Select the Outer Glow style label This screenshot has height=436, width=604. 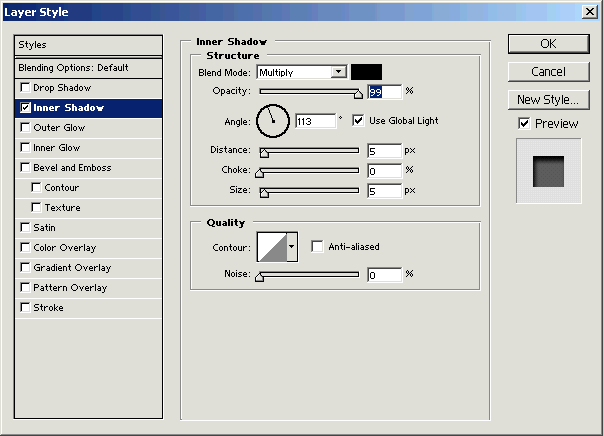pos(59,128)
